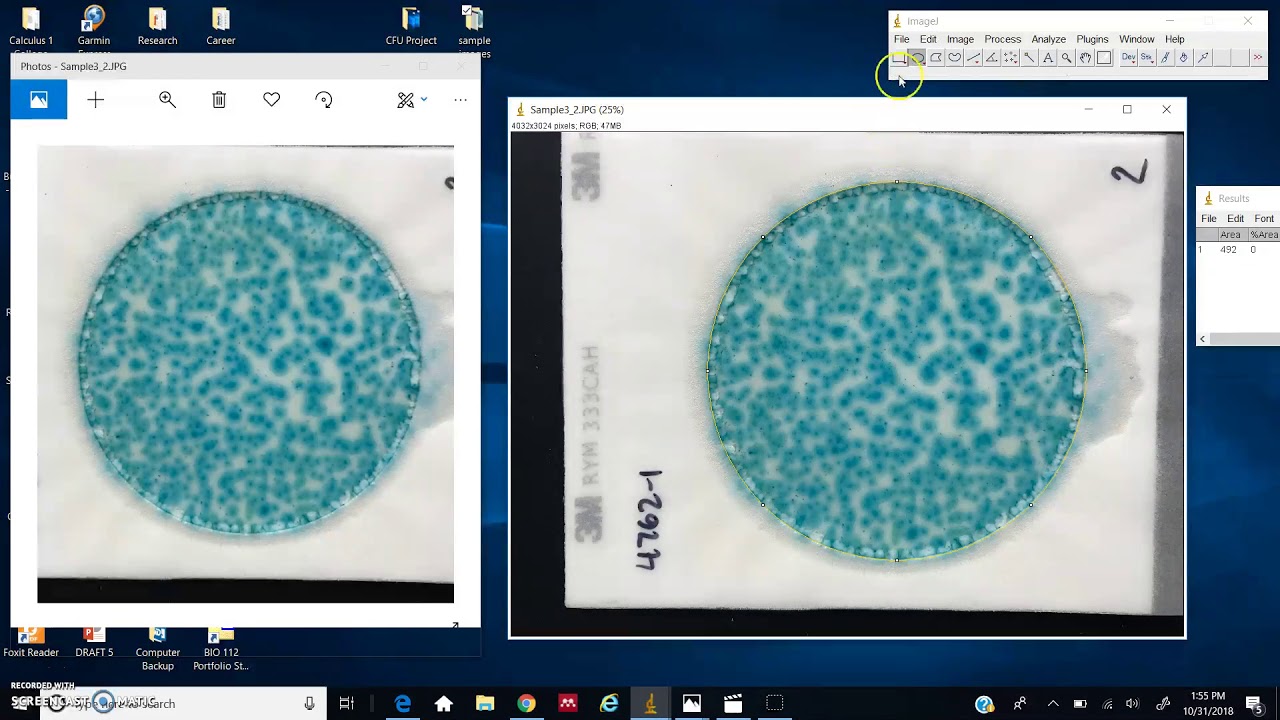Open the Computer Backup desktop shortcut
Image resolution: width=1280 pixels, height=720 pixels.
pyautogui.click(x=157, y=648)
